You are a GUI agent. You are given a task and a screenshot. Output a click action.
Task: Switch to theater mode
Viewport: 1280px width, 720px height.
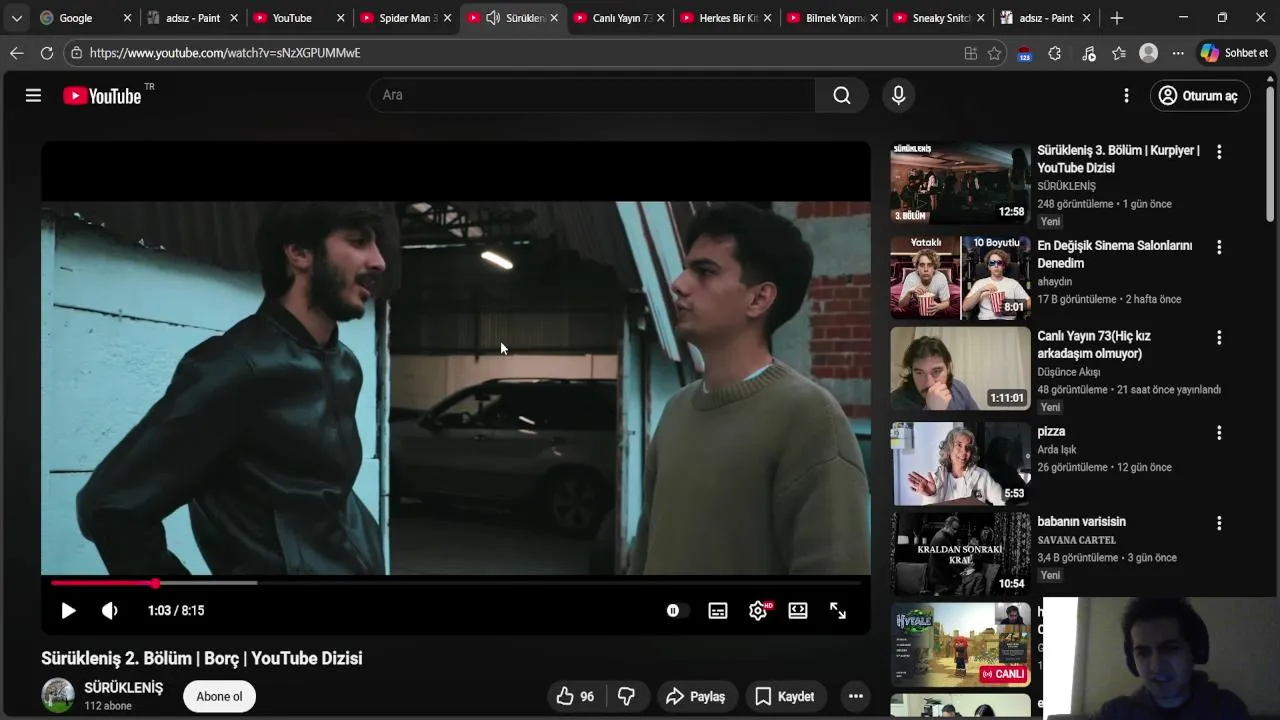798,610
